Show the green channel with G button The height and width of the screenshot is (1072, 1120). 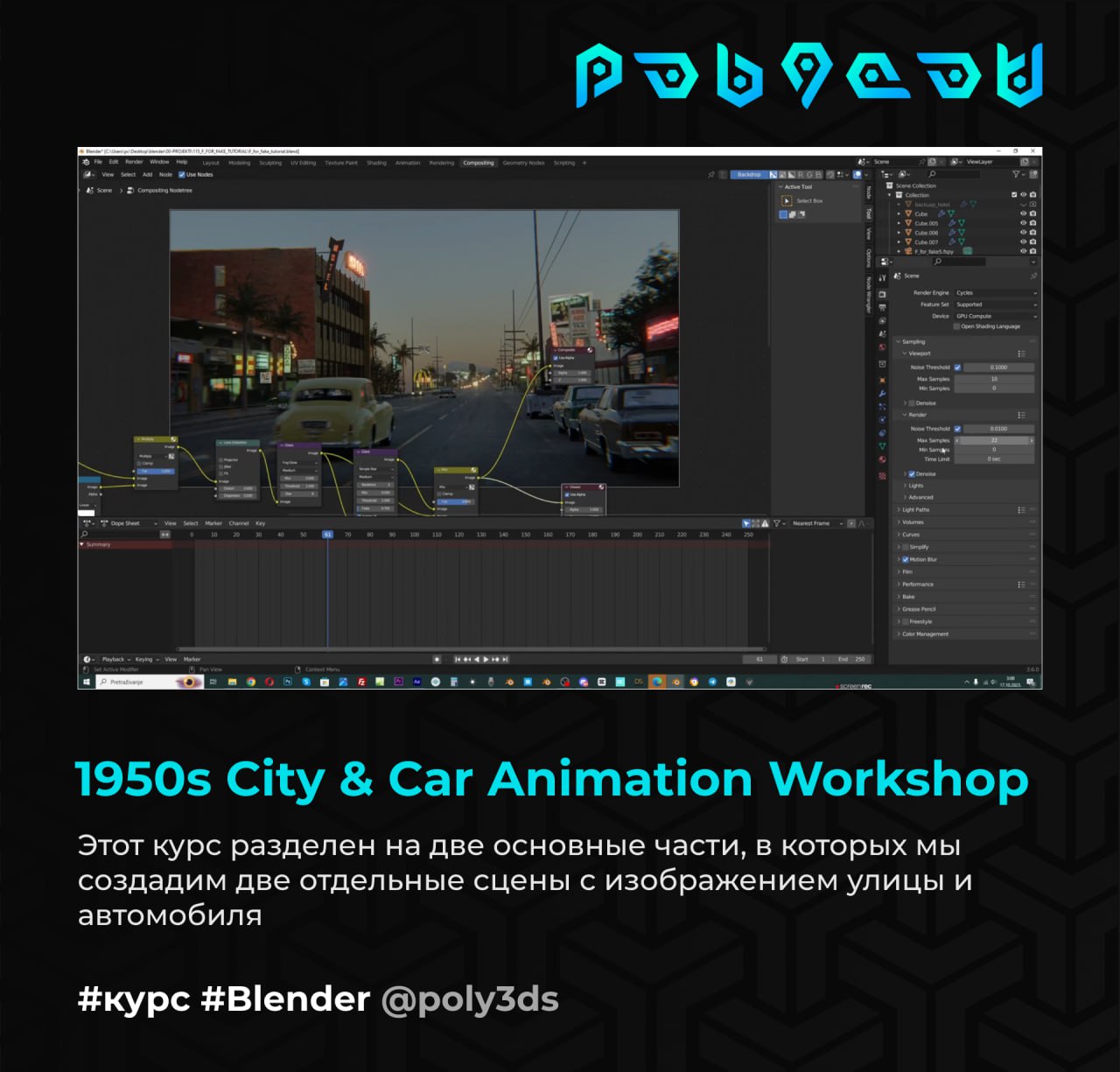[809, 174]
